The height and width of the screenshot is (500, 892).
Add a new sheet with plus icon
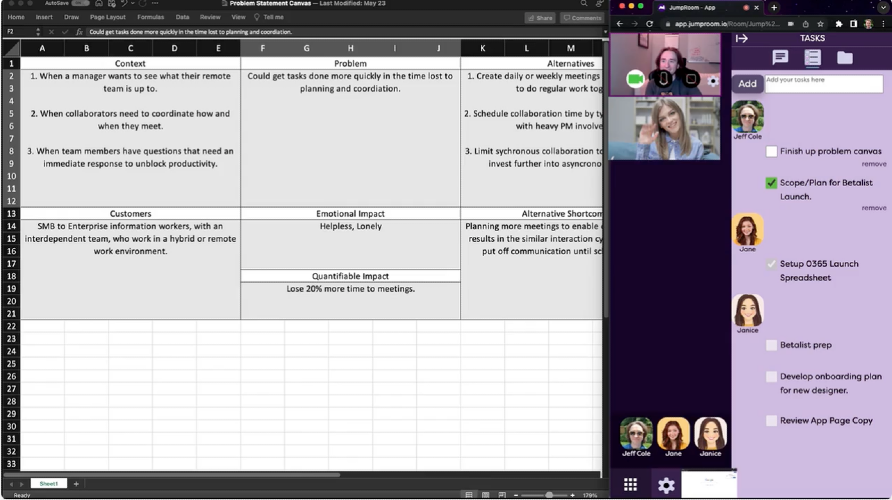pos(76,484)
